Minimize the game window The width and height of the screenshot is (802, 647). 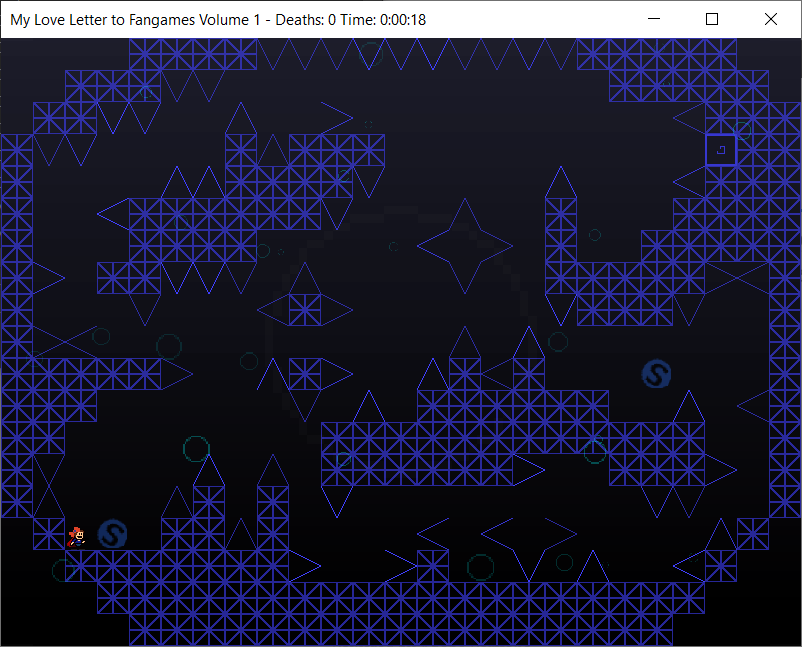(654, 19)
